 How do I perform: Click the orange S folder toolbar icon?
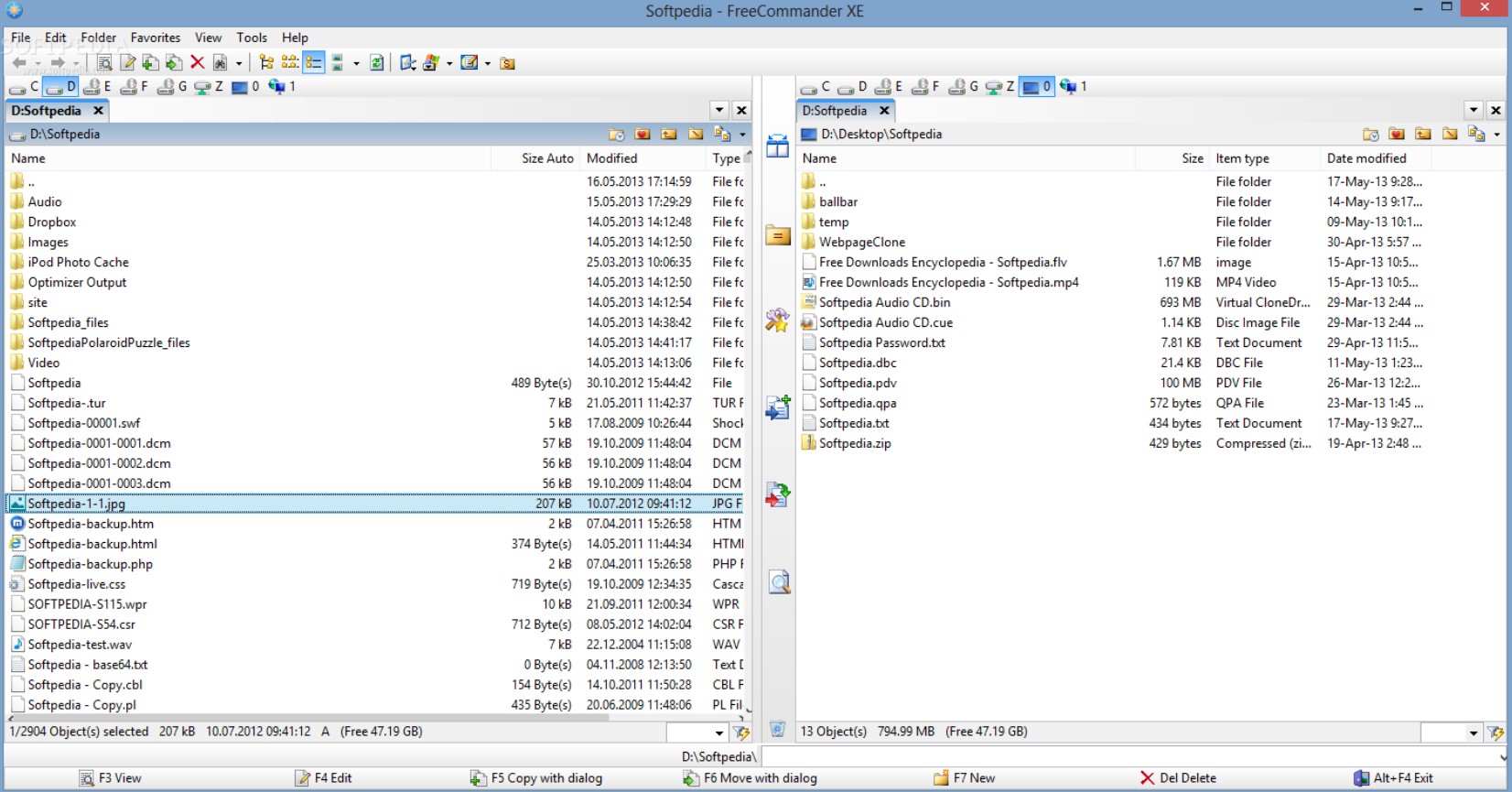[507, 63]
